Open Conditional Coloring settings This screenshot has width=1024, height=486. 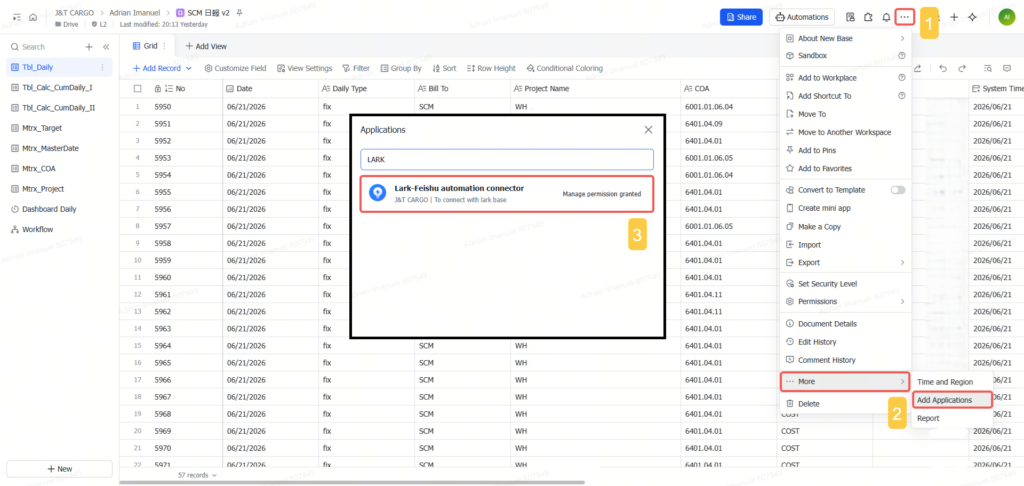click(x=564, y=68)
